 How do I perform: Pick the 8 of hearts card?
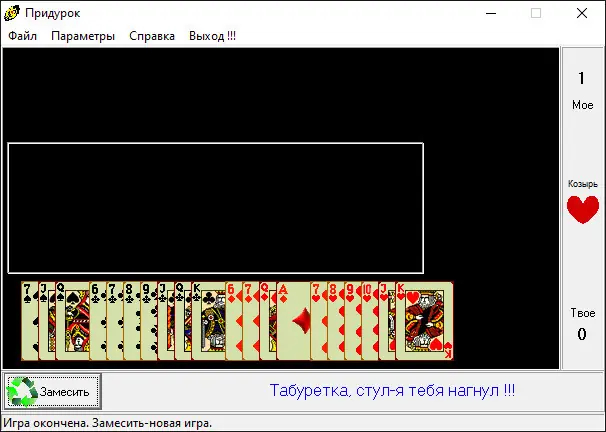click(336, 321)
